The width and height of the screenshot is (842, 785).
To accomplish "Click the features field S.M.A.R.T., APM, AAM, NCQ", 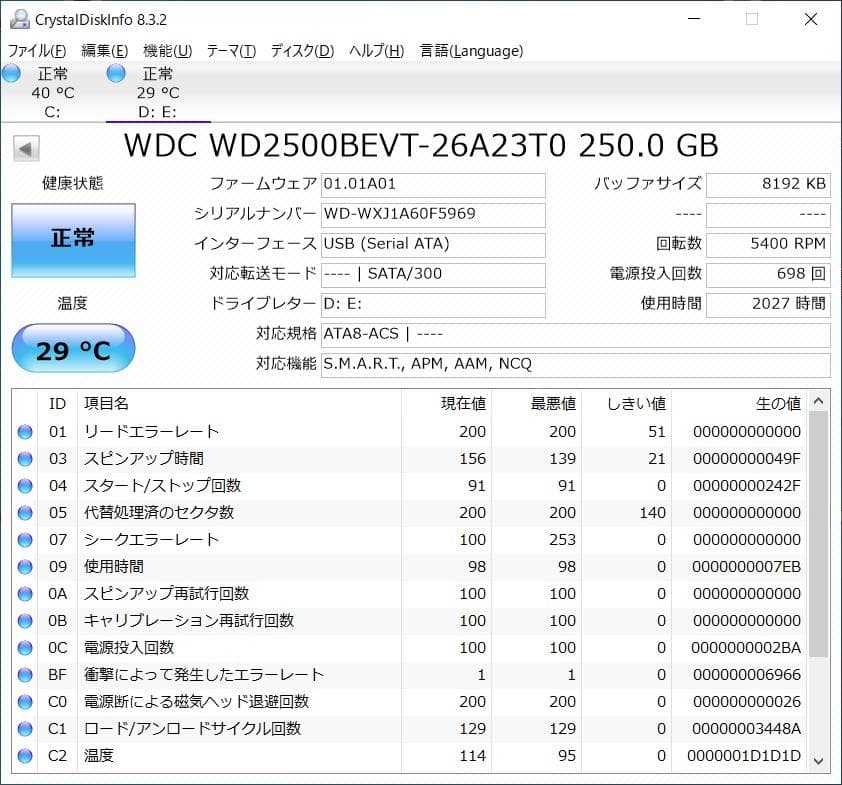I will 576,365.
